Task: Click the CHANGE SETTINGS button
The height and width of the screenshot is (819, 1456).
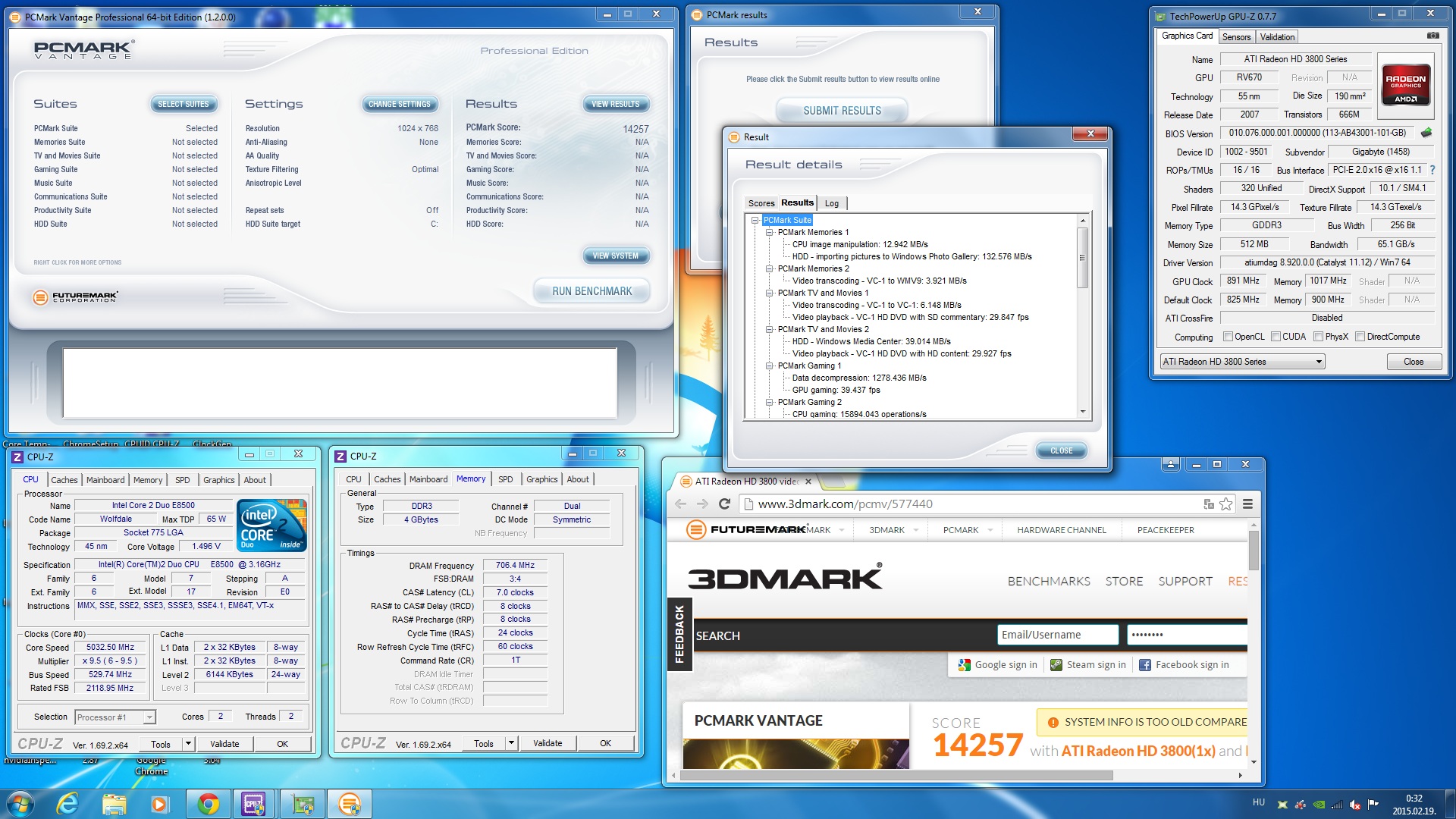Action: point(400,104)
